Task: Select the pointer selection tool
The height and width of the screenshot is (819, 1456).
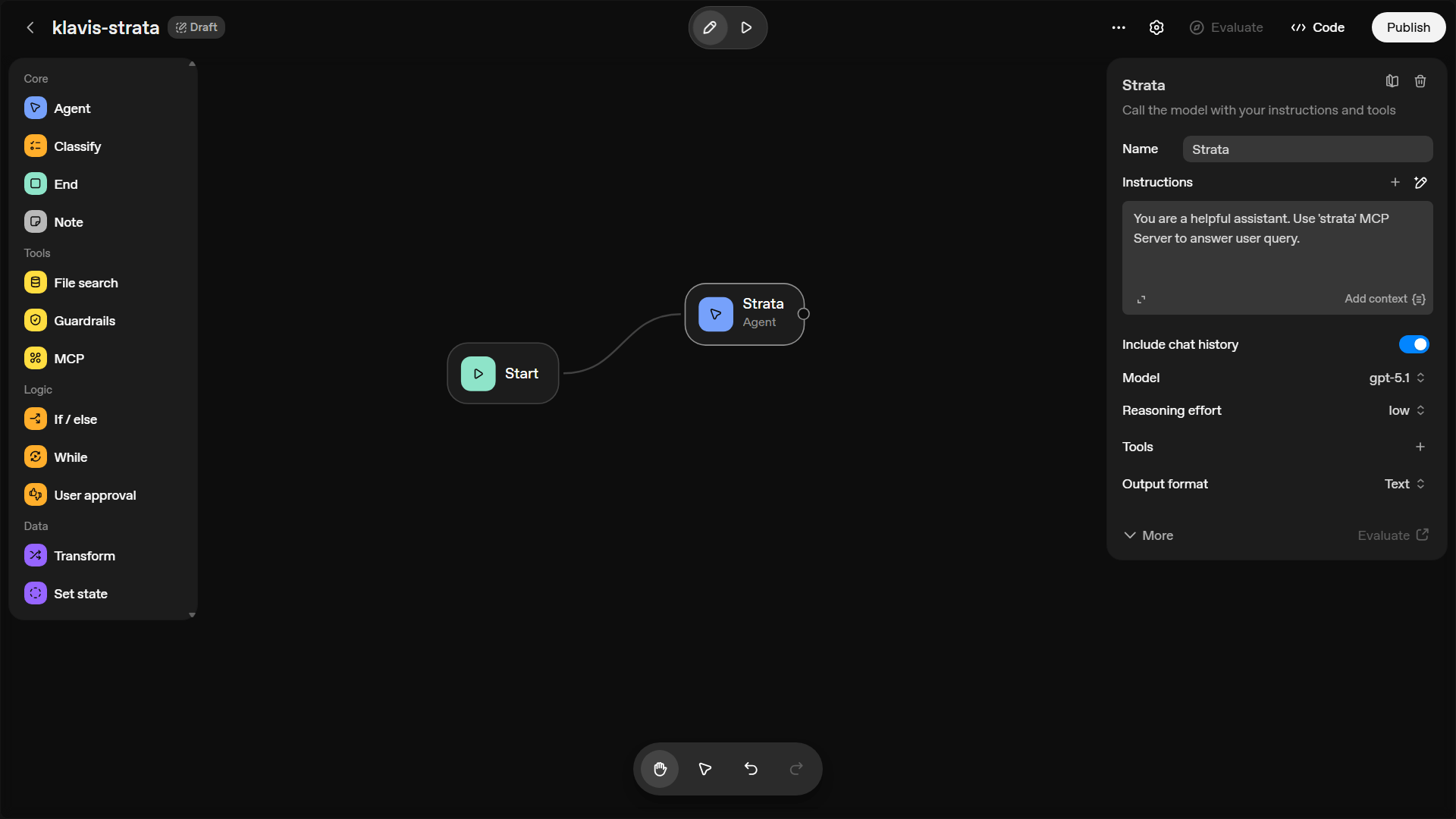Action: coord(705,769)
